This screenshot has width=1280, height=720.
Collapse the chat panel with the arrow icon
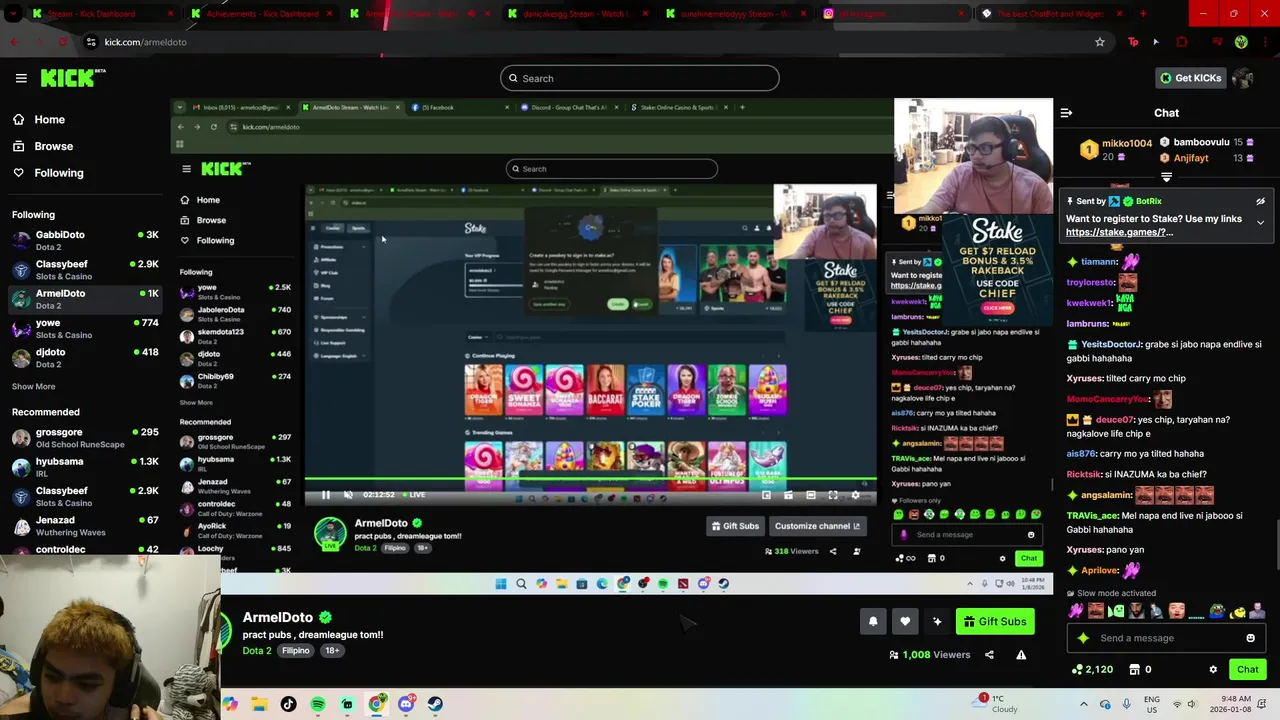[1066, 113]
